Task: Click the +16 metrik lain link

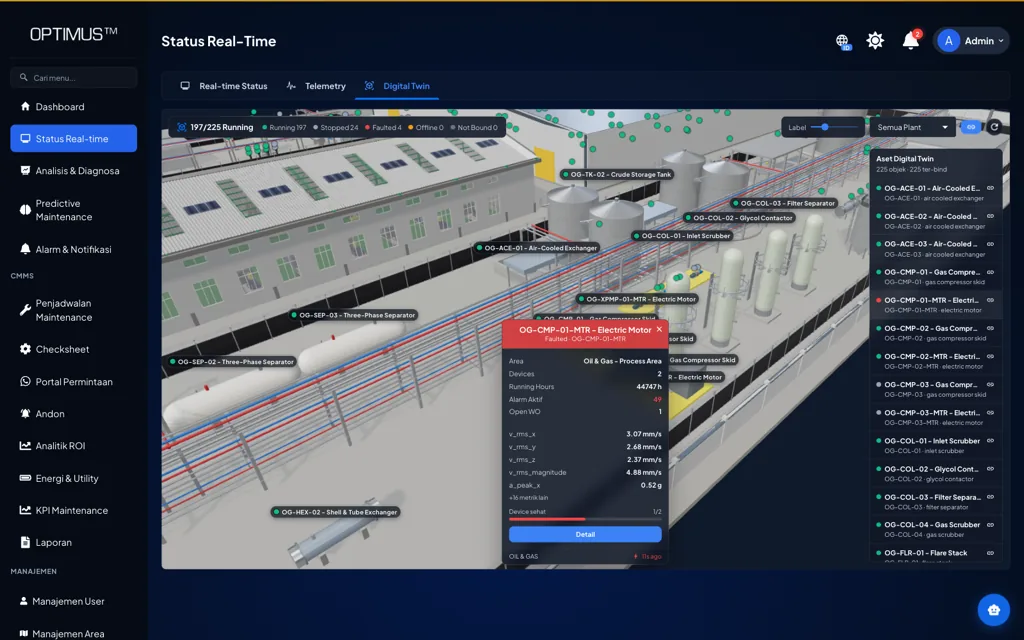Action: tap(528, 498)
